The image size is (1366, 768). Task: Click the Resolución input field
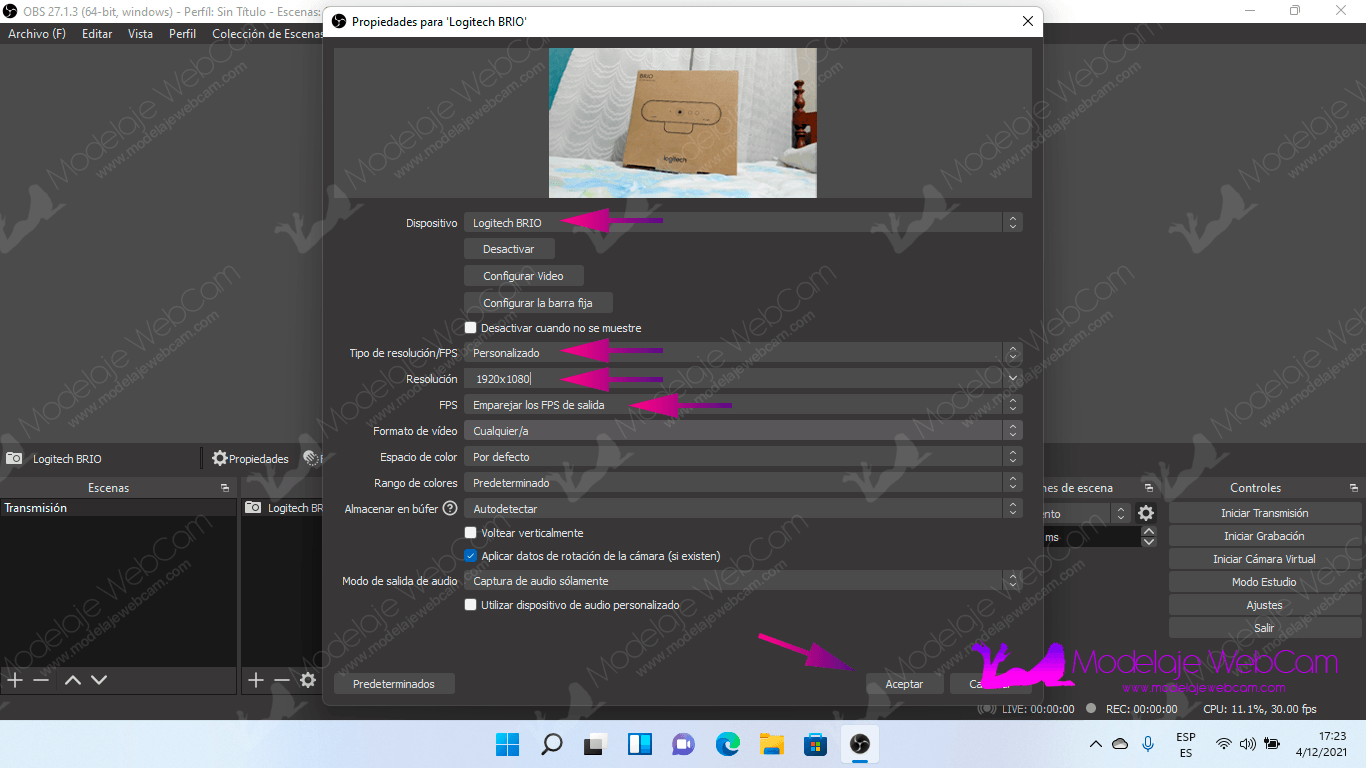coord(733,379)
